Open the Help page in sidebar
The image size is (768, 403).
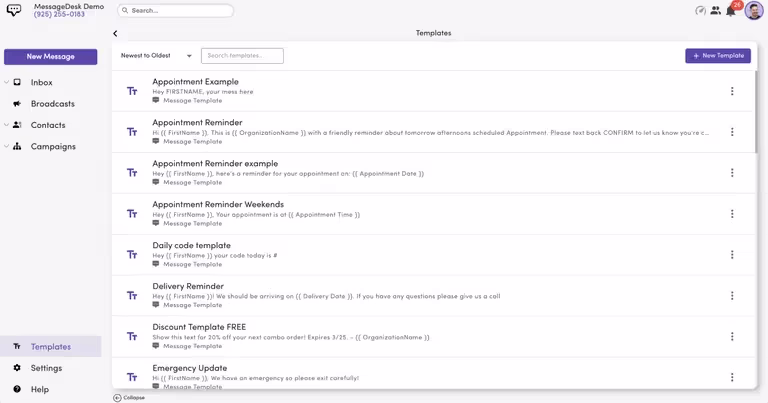click(x=40, y=389)
